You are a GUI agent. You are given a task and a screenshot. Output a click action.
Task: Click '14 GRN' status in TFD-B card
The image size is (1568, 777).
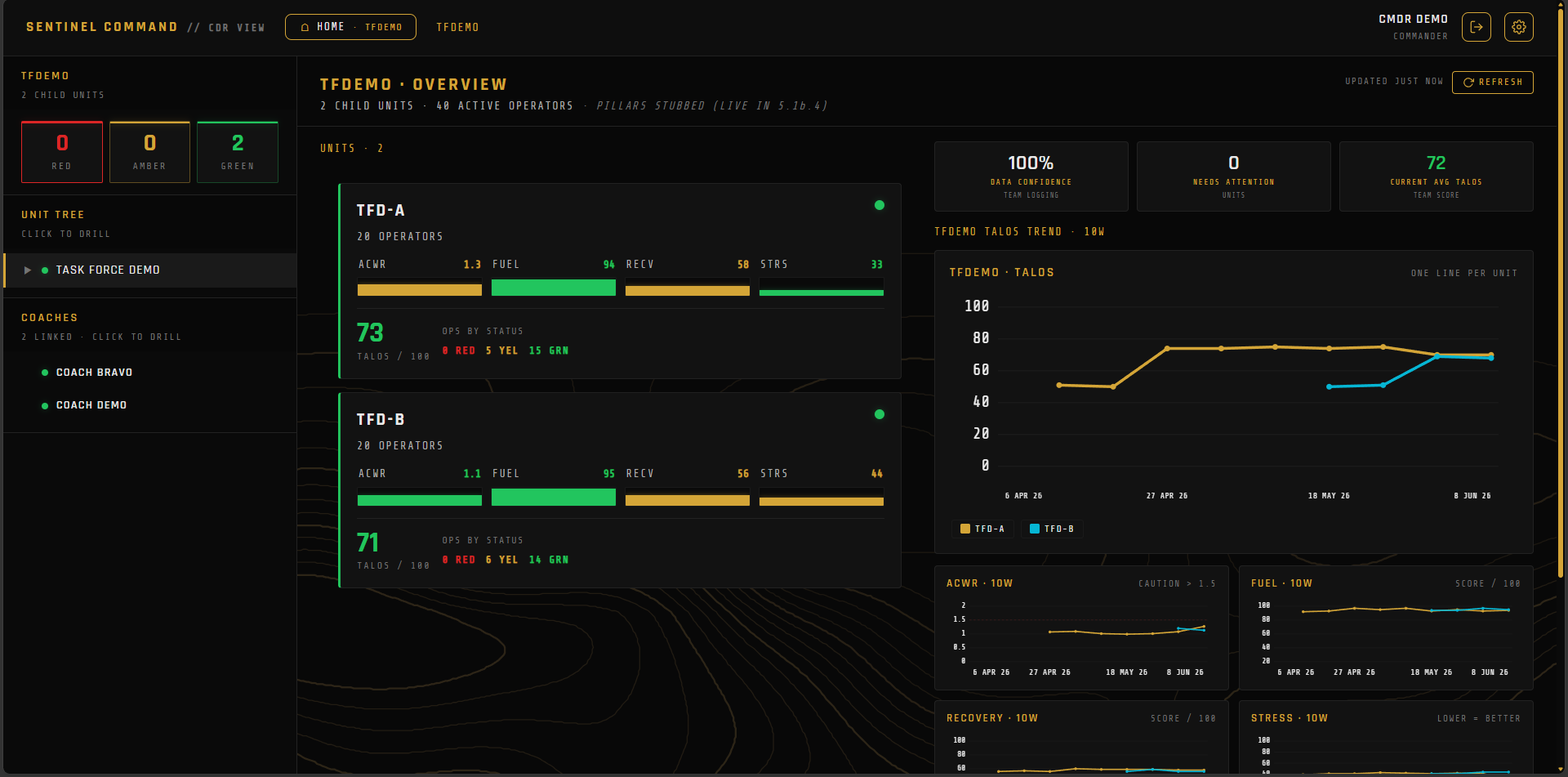pos(549,560)
